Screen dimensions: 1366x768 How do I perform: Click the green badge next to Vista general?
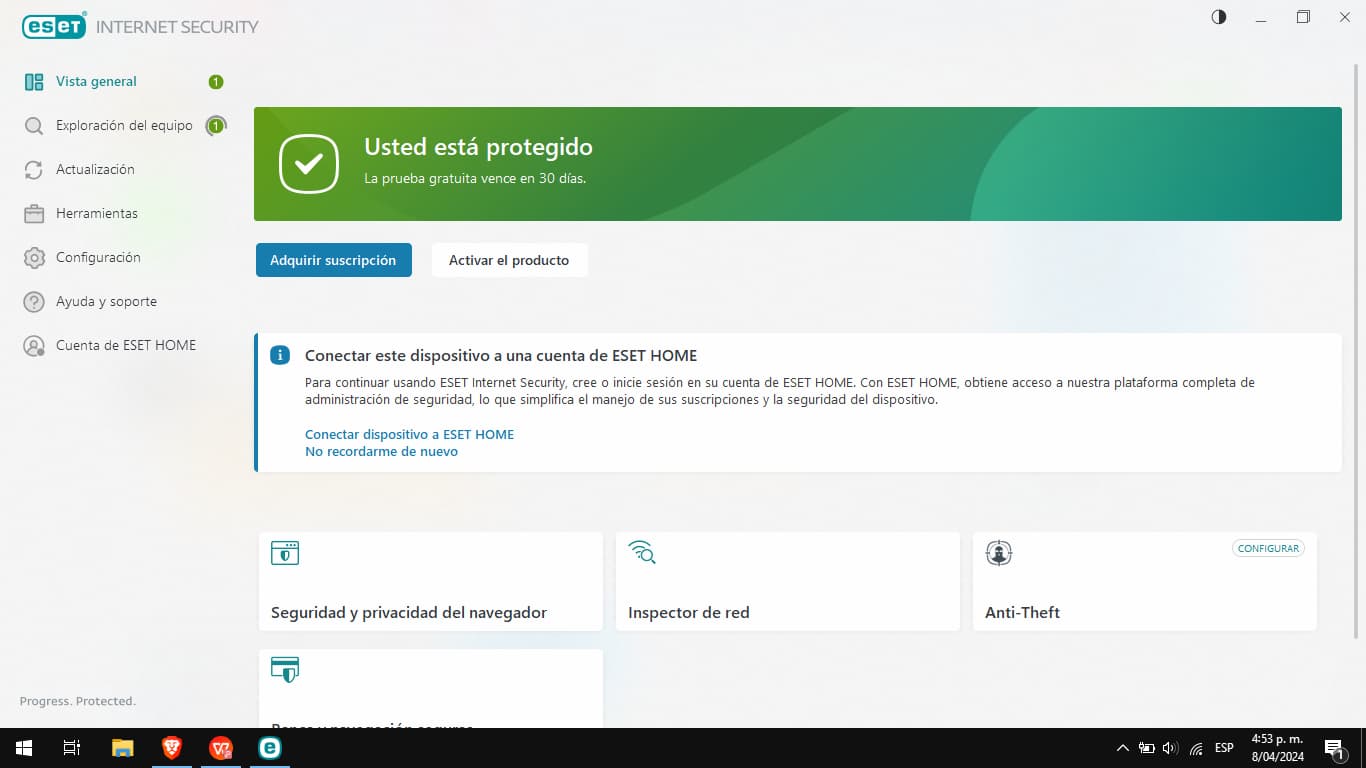[x=216, y=82]
